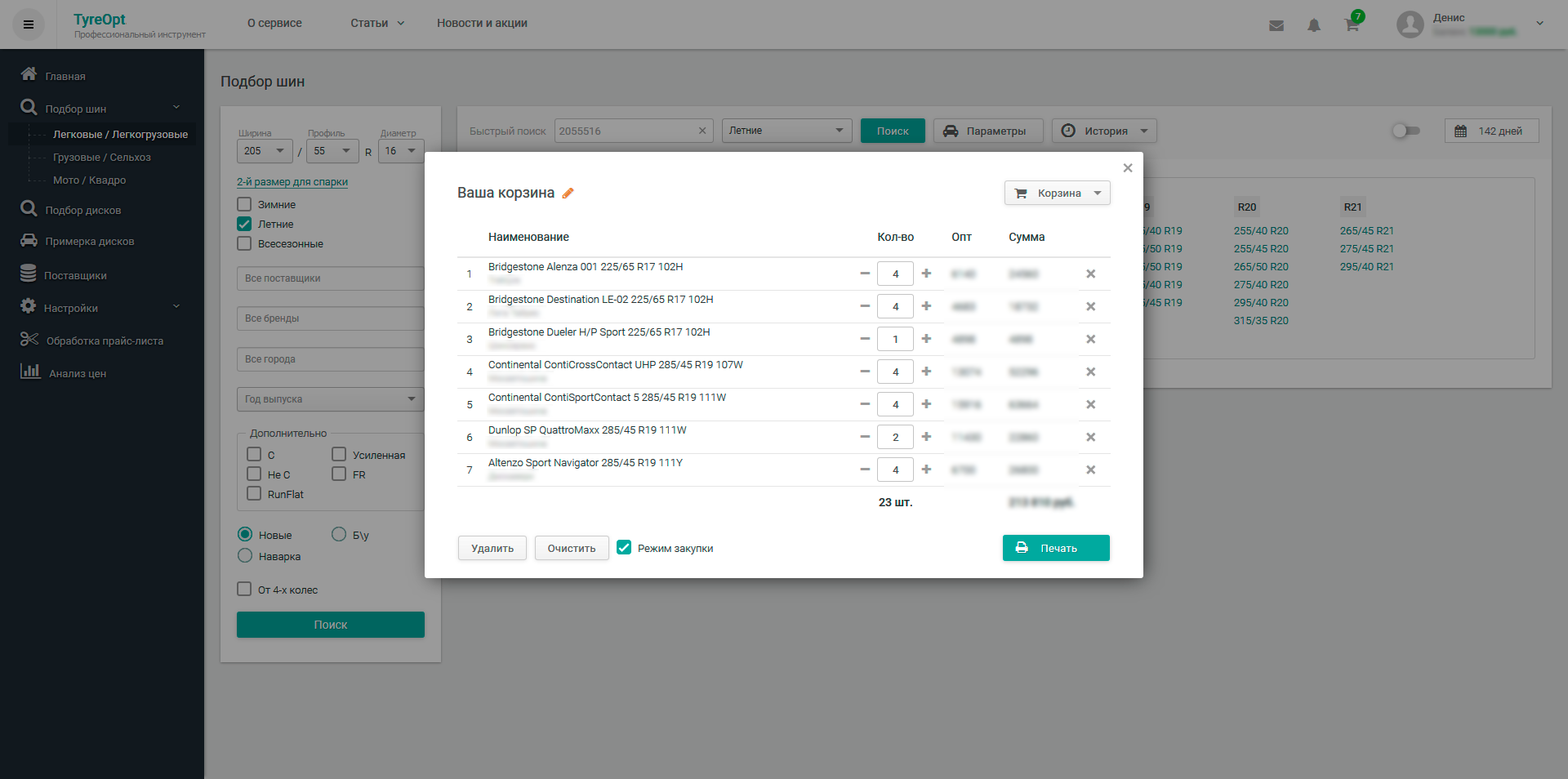Click the Печать button

tap(1056, 548)
